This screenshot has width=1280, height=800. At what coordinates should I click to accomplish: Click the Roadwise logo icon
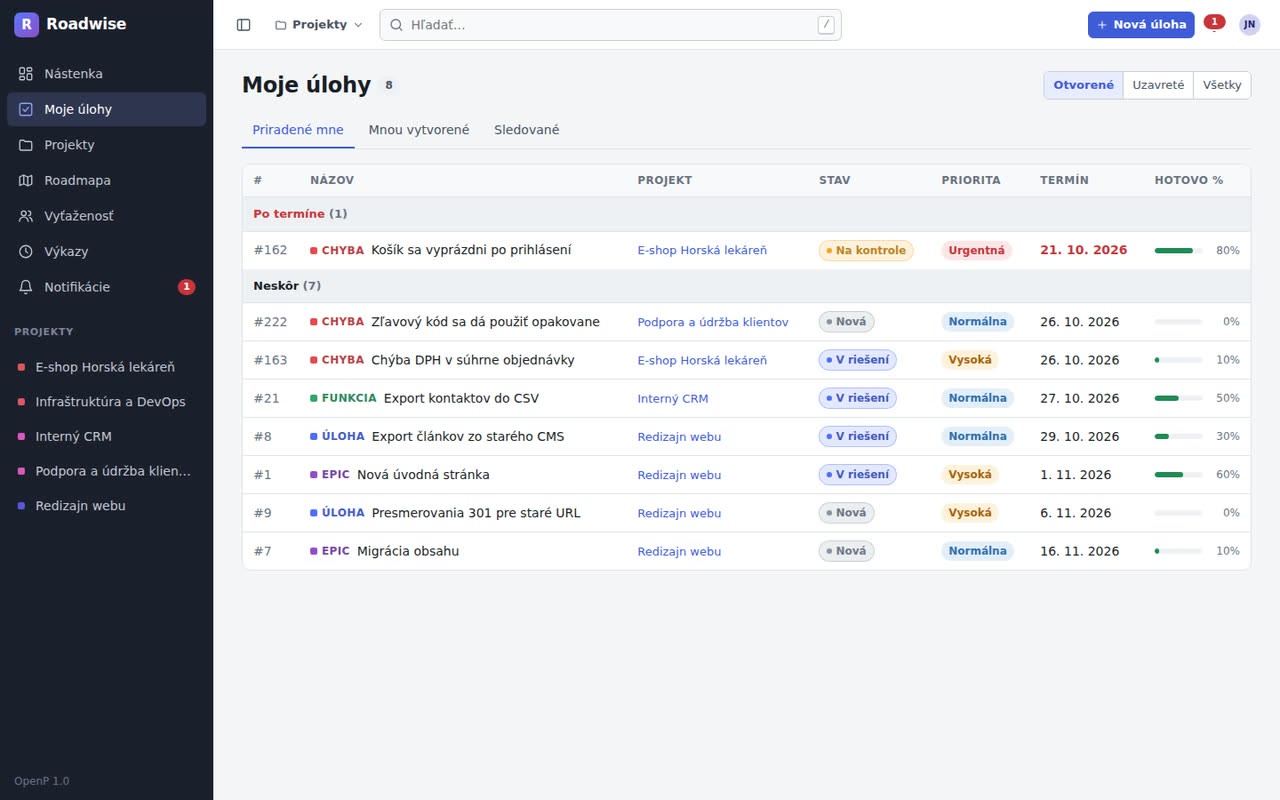coord(26,24)
